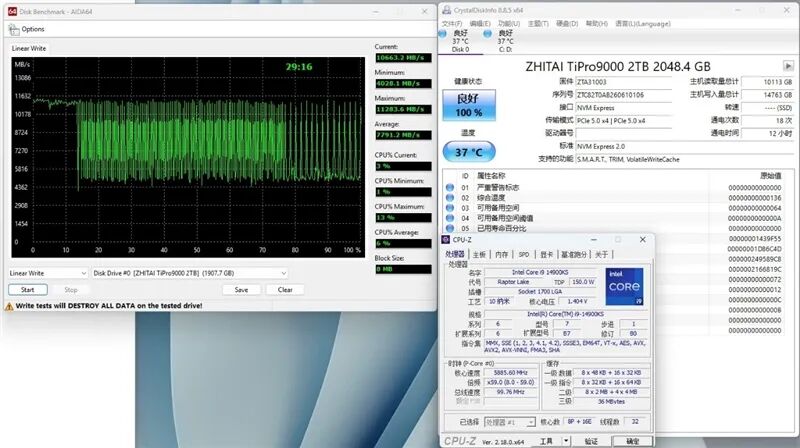
Task: Open the 处理器 #1 selection dropdown in CPU-Z
Action: tap(510, 422)
